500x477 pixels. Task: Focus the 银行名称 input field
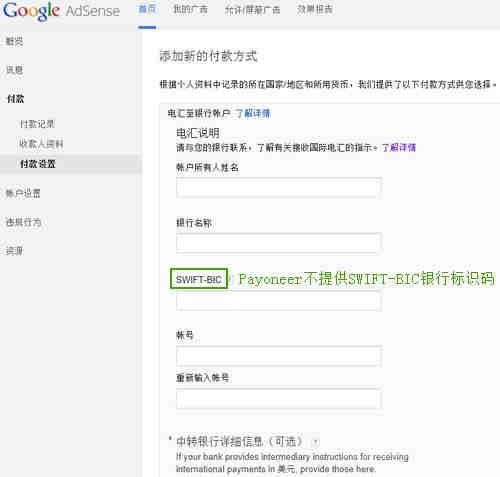(279, 243)
